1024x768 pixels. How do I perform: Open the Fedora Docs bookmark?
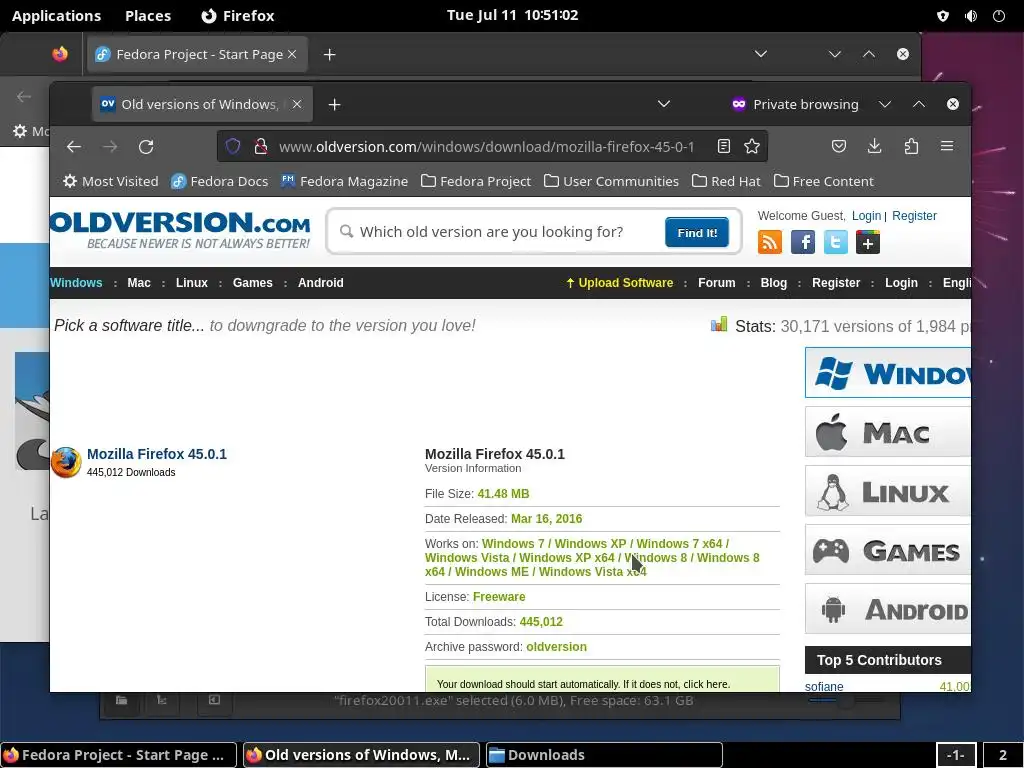[219, 181]
